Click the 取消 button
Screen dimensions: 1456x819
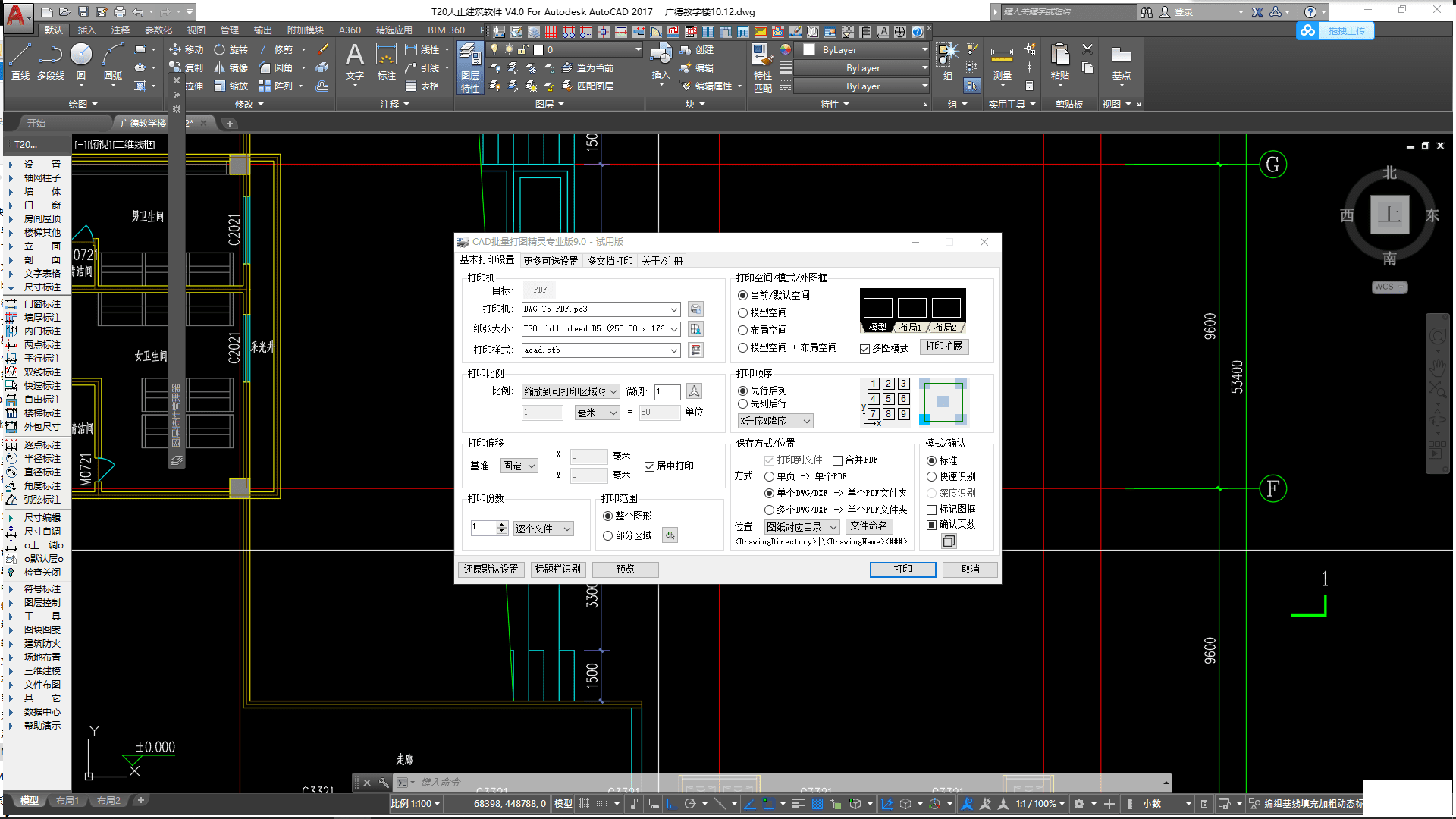click(970, 569)
